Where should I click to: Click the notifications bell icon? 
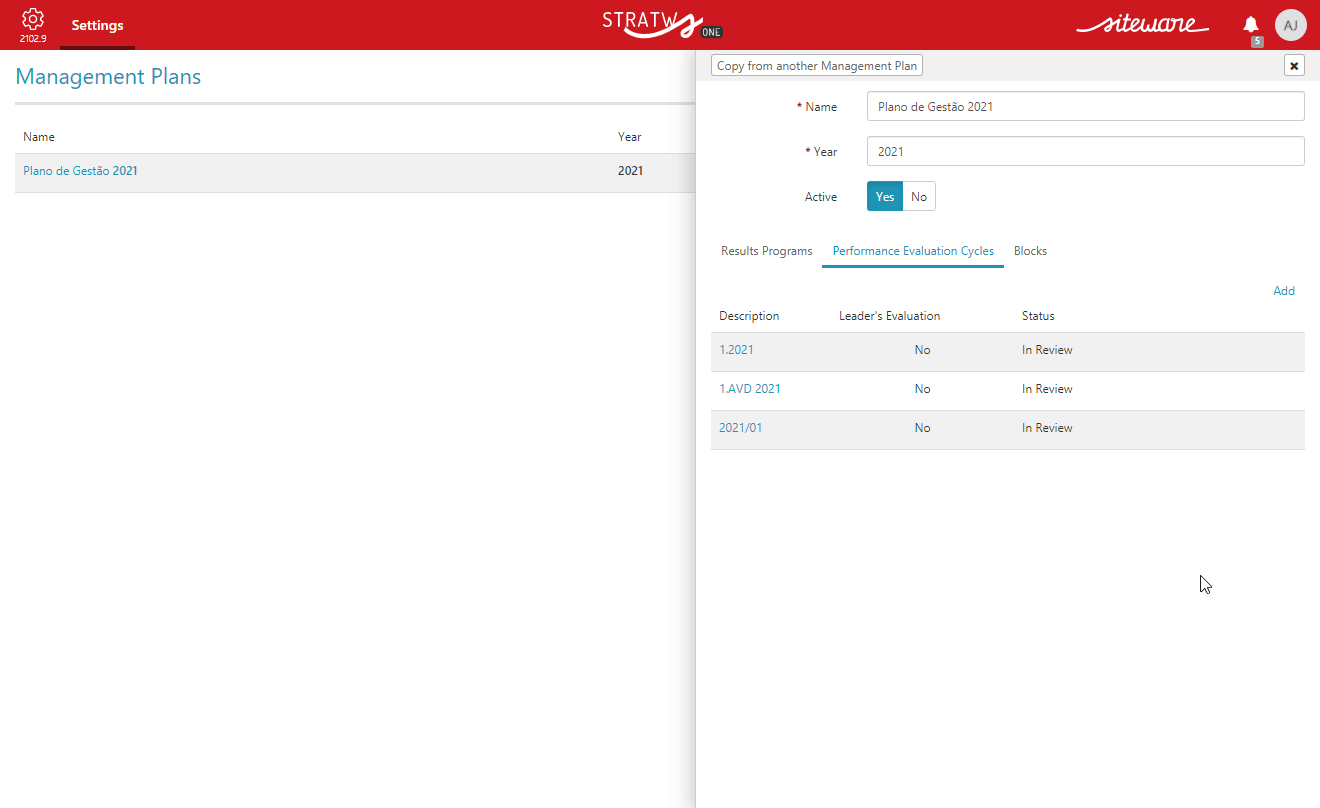pyautogui.click(x=1250, y=25)
